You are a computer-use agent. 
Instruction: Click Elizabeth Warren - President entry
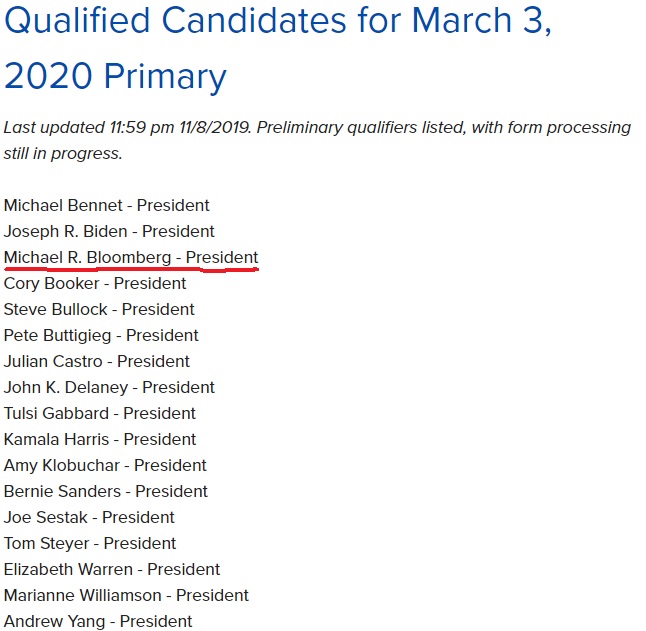(x=112, y=569)
